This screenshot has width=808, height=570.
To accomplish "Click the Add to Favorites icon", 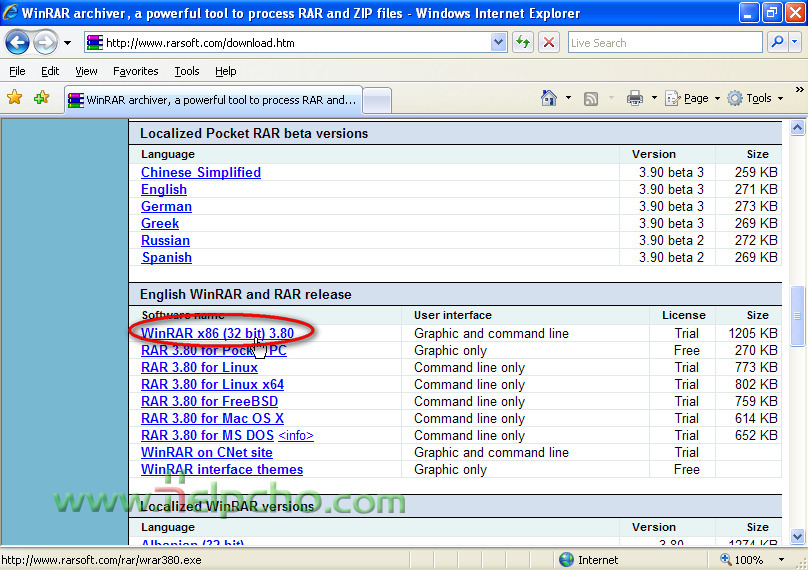I will click(41, 97).
